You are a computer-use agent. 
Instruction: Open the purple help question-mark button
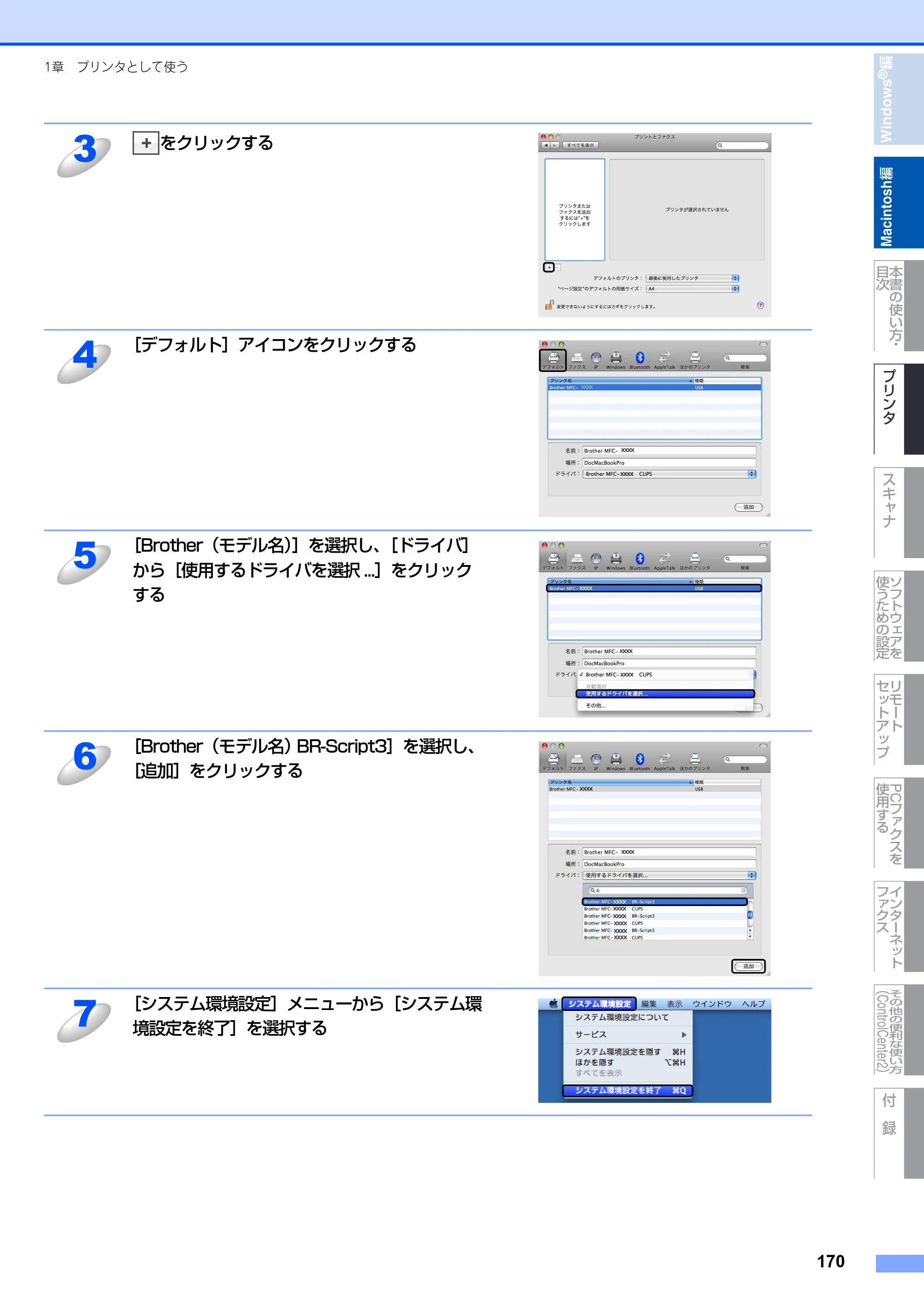(x=760, y=305)
